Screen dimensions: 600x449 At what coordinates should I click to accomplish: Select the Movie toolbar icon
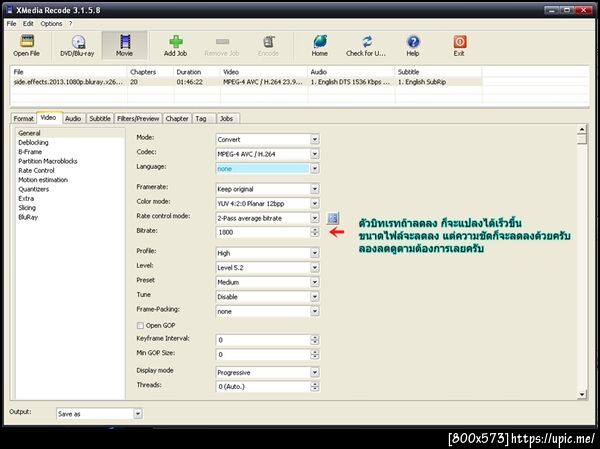coord(125,41)
